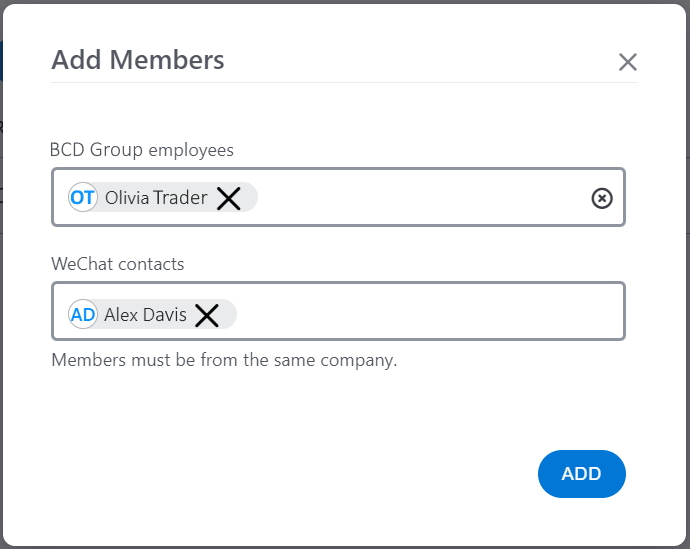Screen dimensions: 690x549
Task: Clear all BCD Group employees field
Action: point(602,198)
